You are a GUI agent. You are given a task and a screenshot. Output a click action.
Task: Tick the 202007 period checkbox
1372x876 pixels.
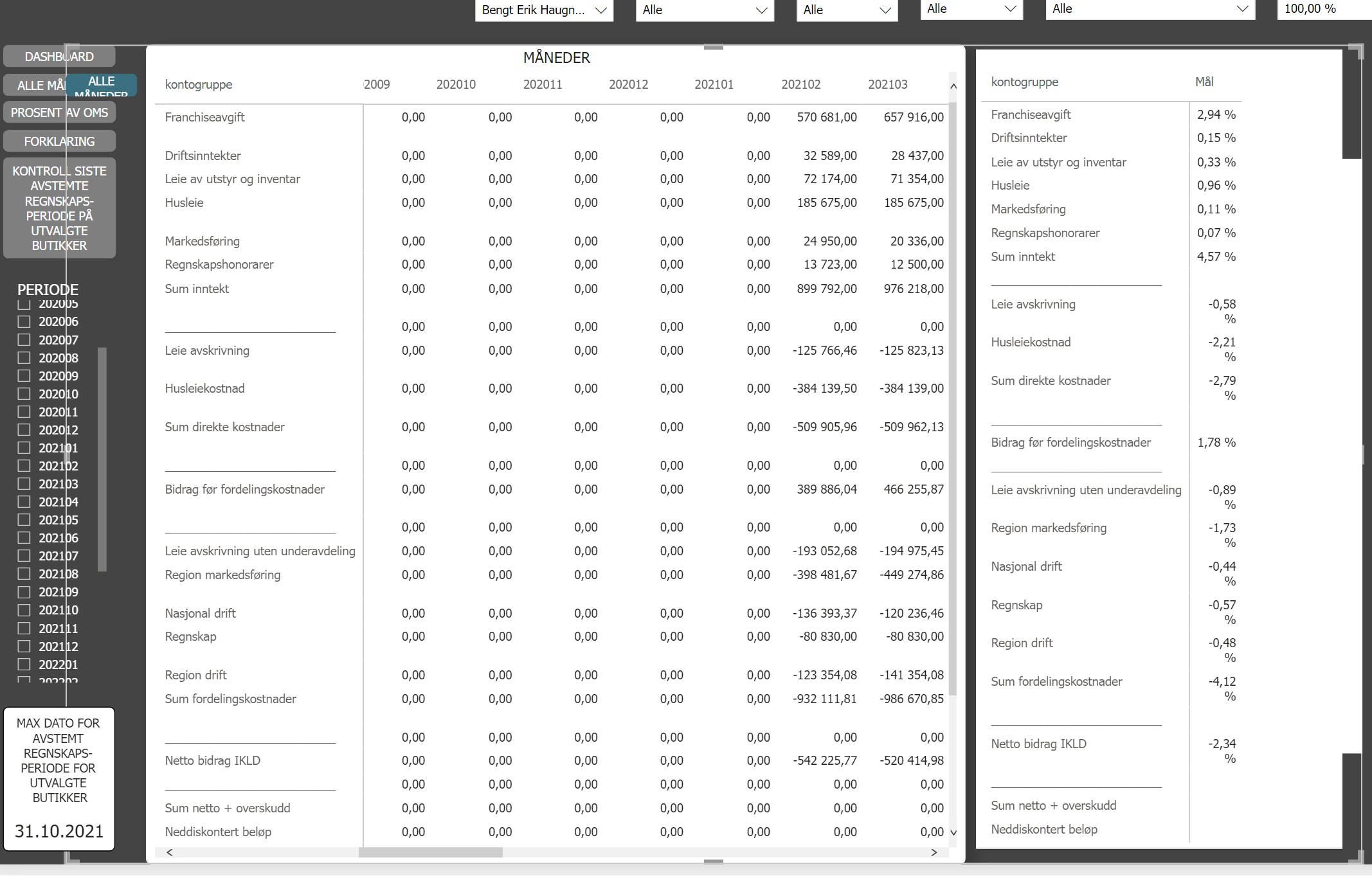coord(24,340)
